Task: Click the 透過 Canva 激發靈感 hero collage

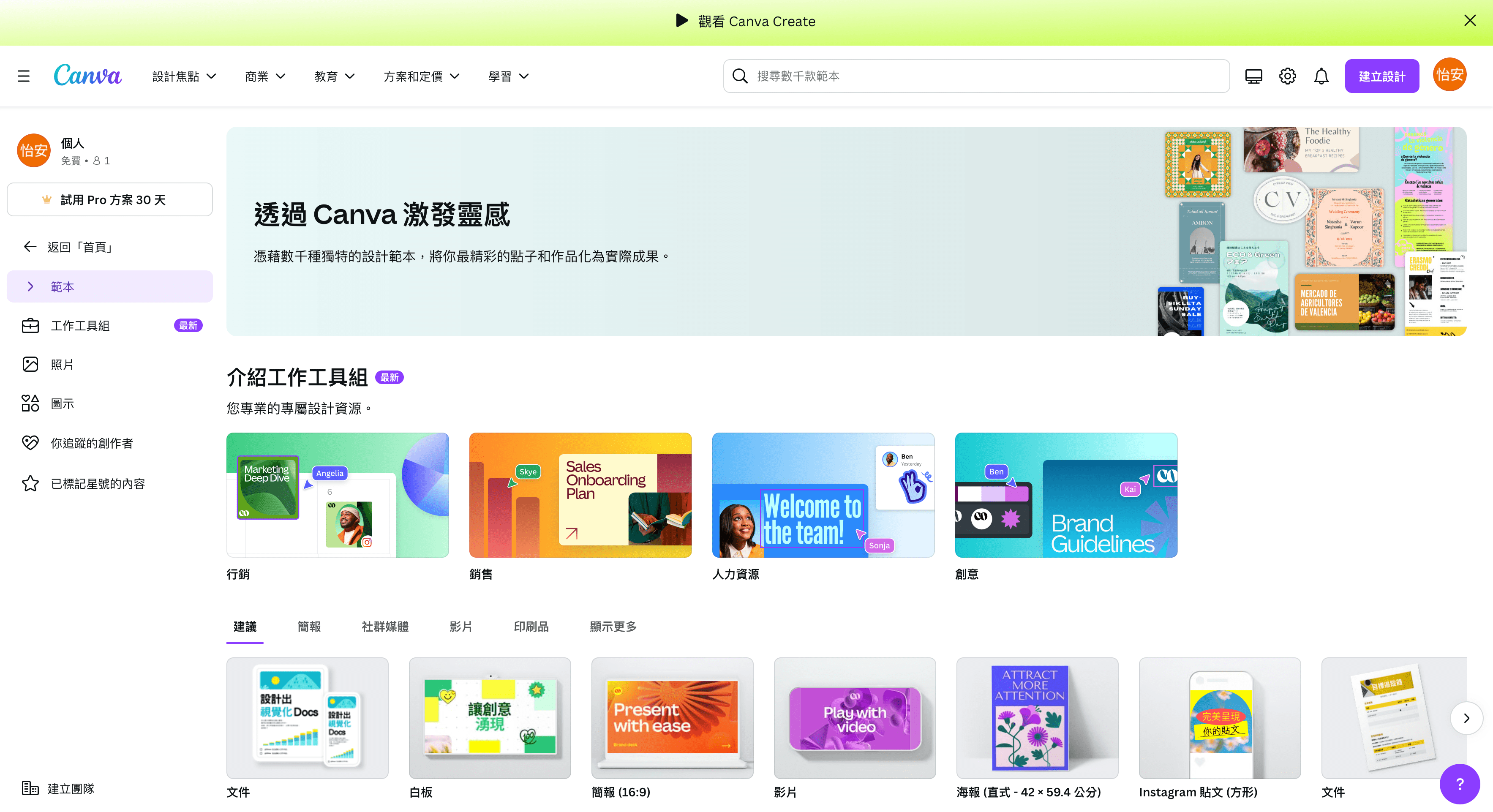Action: pyautogui.click(x=1312, y=232)
